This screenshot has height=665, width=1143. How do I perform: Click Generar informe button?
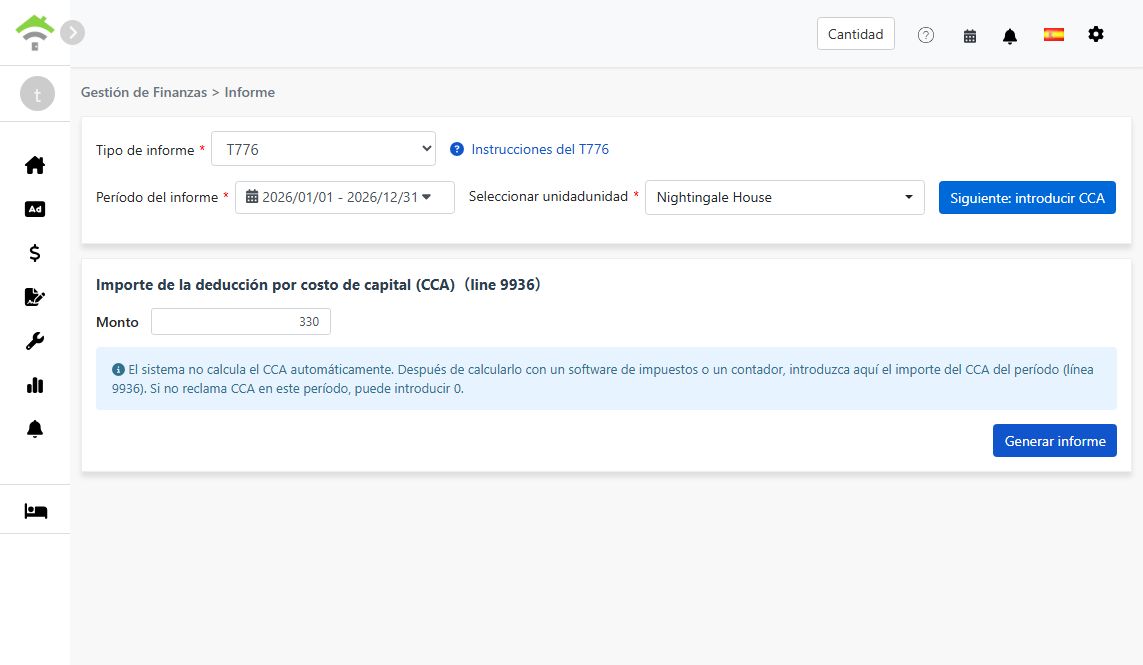1055,441
